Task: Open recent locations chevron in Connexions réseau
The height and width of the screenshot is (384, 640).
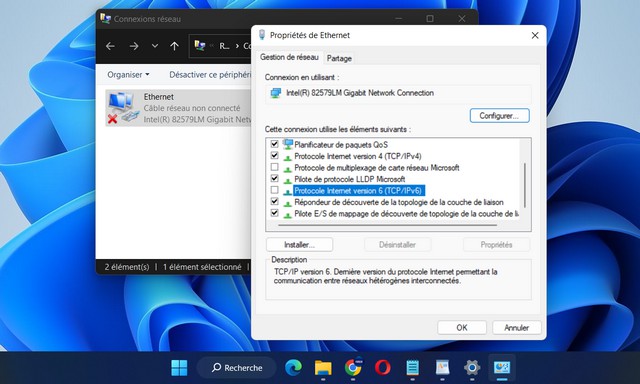Action: tap(155, 46)
